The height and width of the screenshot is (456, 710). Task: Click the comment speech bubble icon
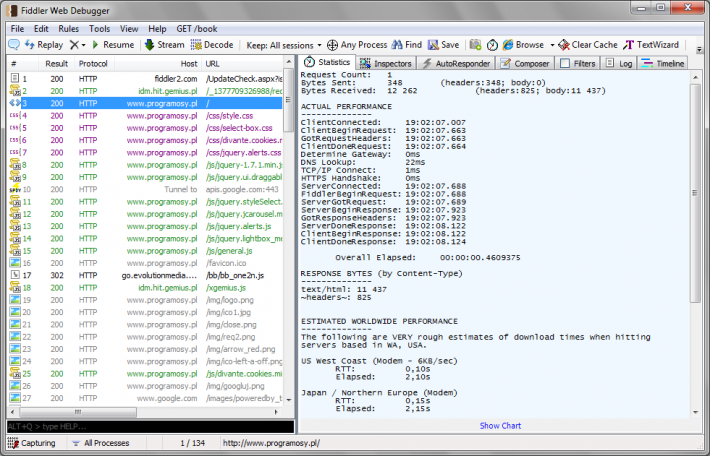coord(14,45)
